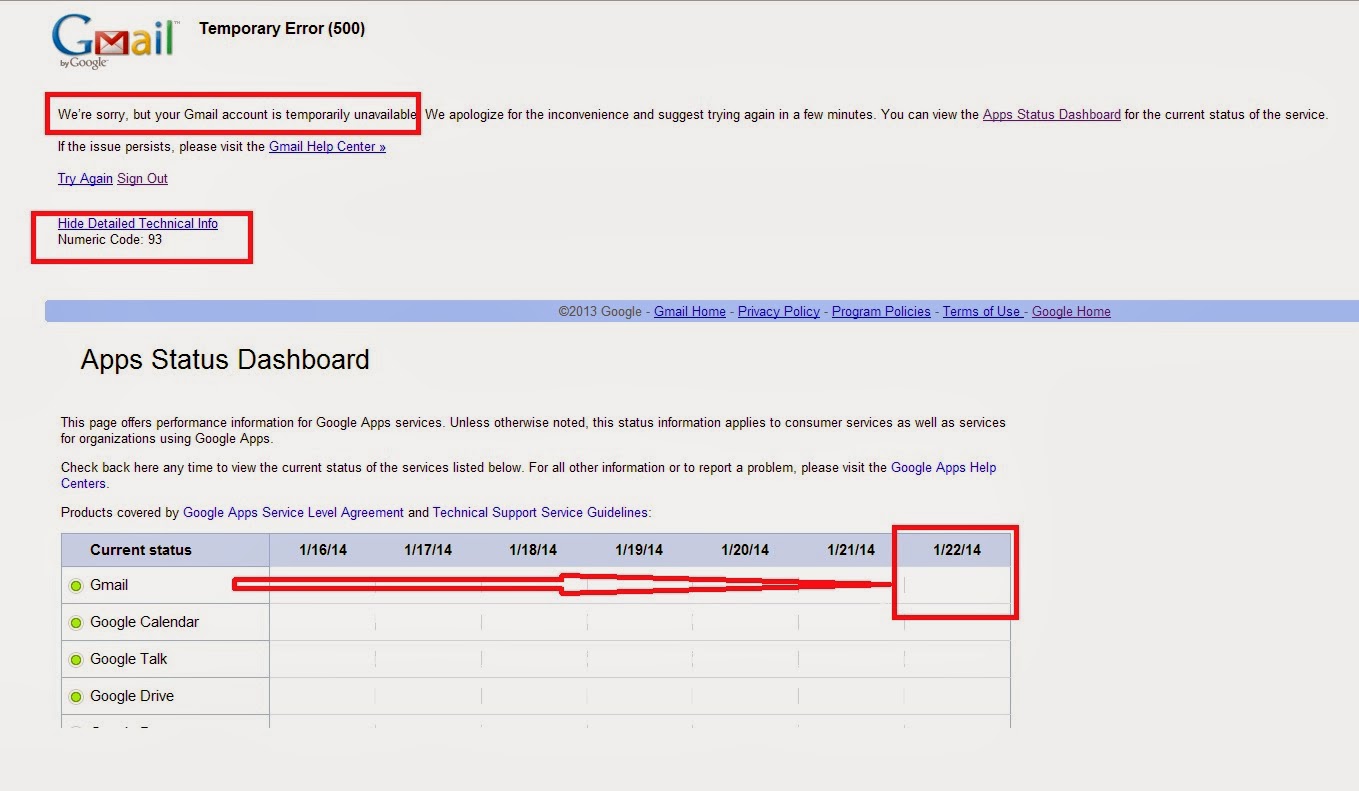Click green status dot beside Gmail
The height and width of the screenshot is (791, 1359).
point(76,586)
